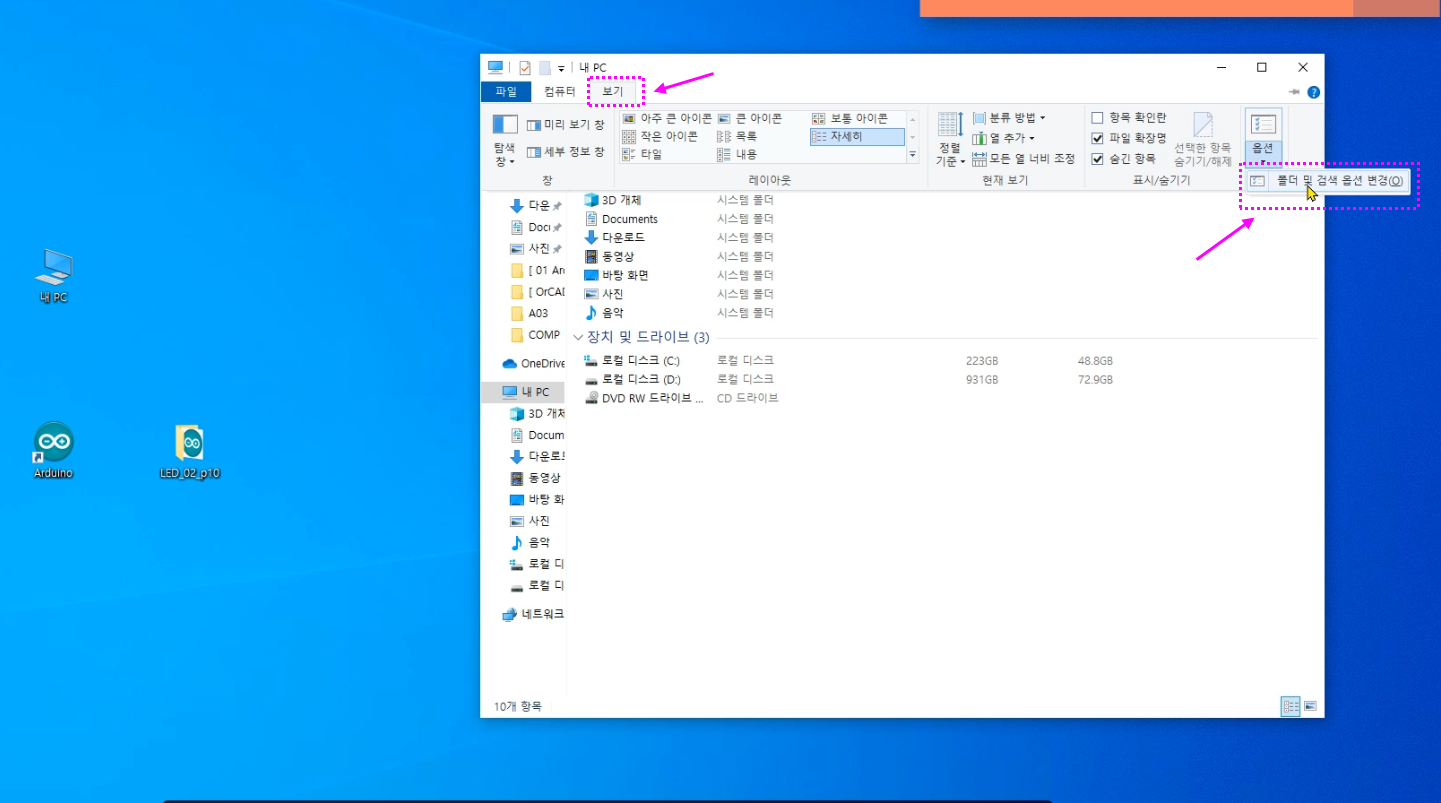Select 아주 큰 아이콘 layout
Image resolution: width=1441 pixels, height=803 pixels.
666,118
